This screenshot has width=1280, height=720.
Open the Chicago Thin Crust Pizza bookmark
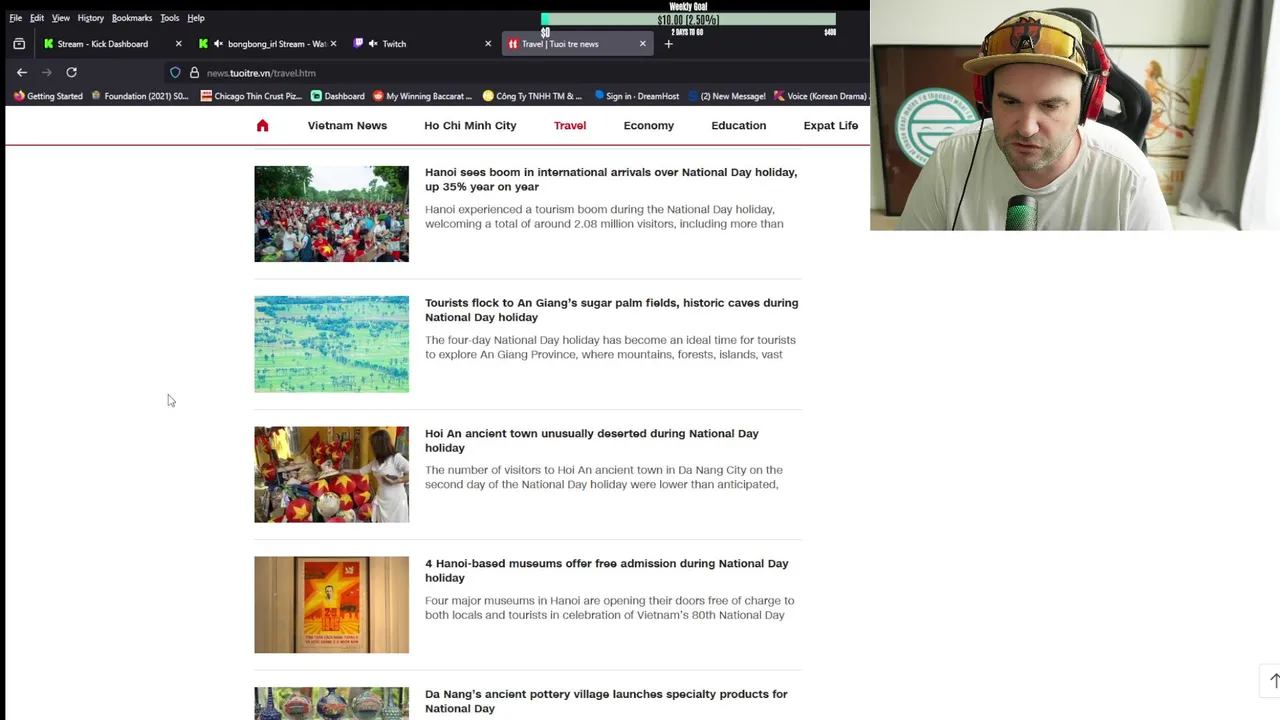pos(251,96)
